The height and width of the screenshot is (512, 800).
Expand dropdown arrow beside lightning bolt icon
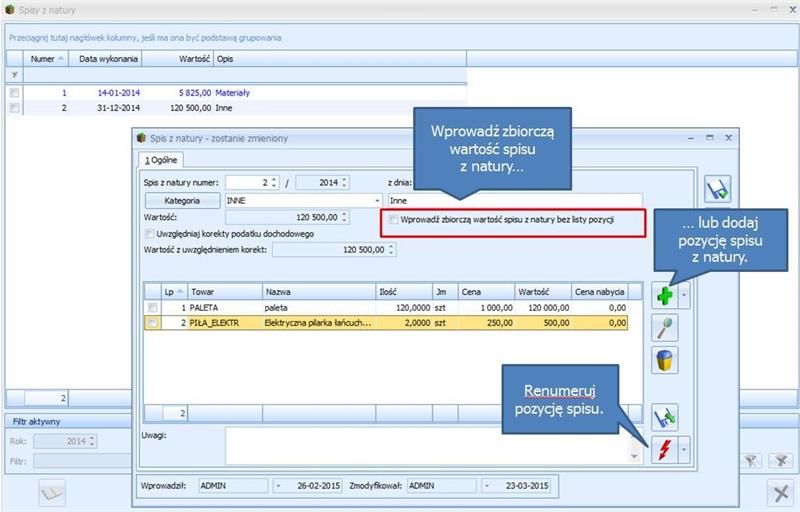684,451
